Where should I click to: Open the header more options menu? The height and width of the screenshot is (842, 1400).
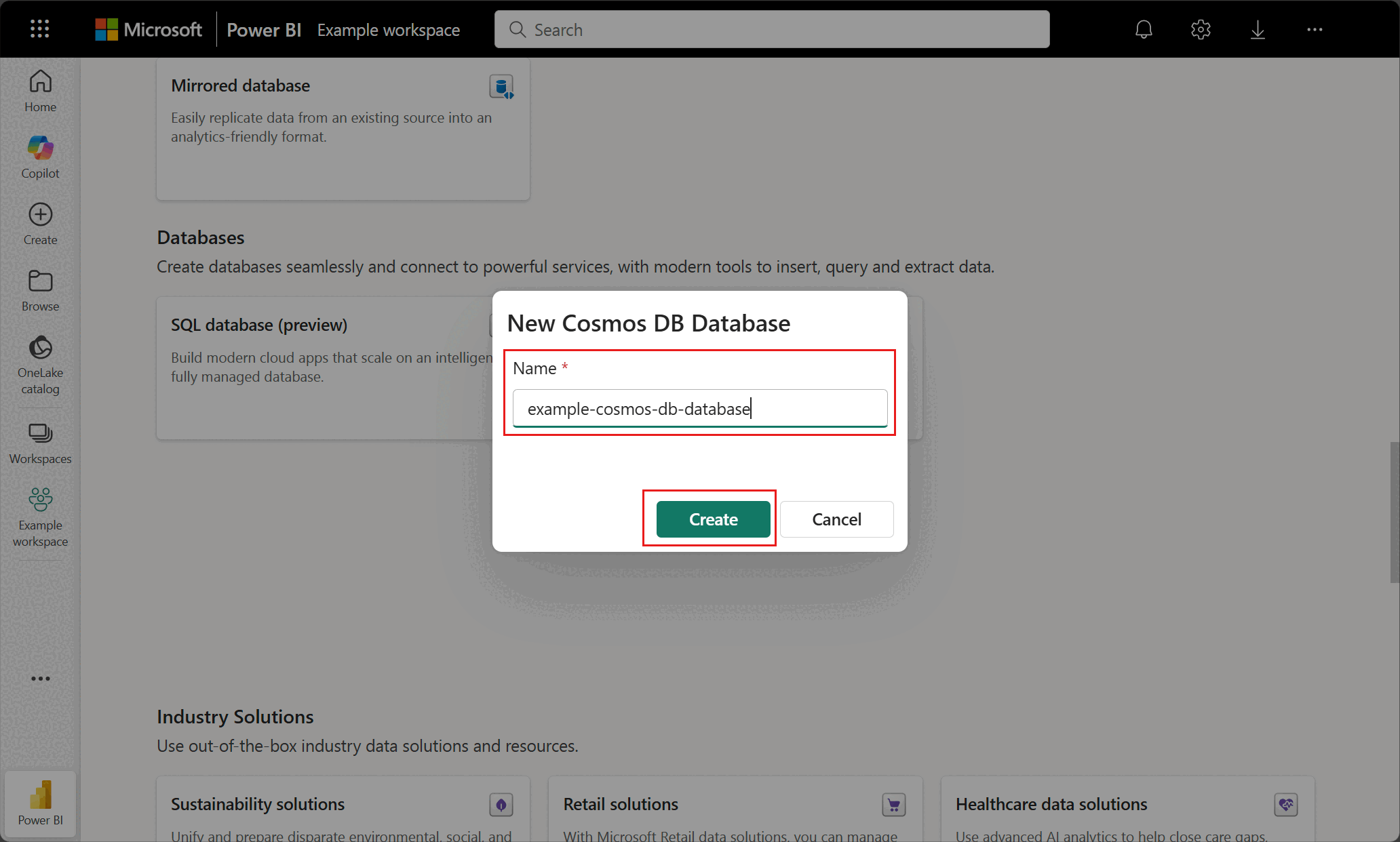coord(1315,30)
